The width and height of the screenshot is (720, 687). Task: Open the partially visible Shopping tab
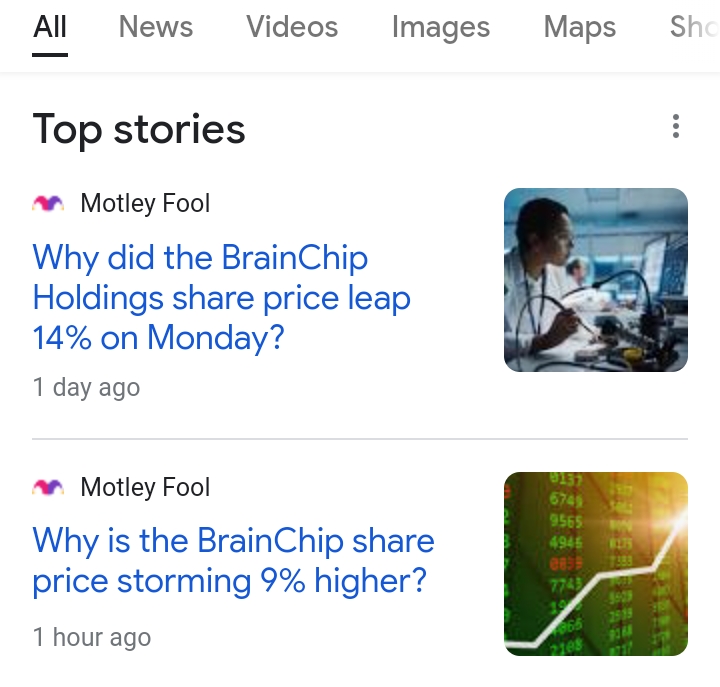click(x=694, y=27)
